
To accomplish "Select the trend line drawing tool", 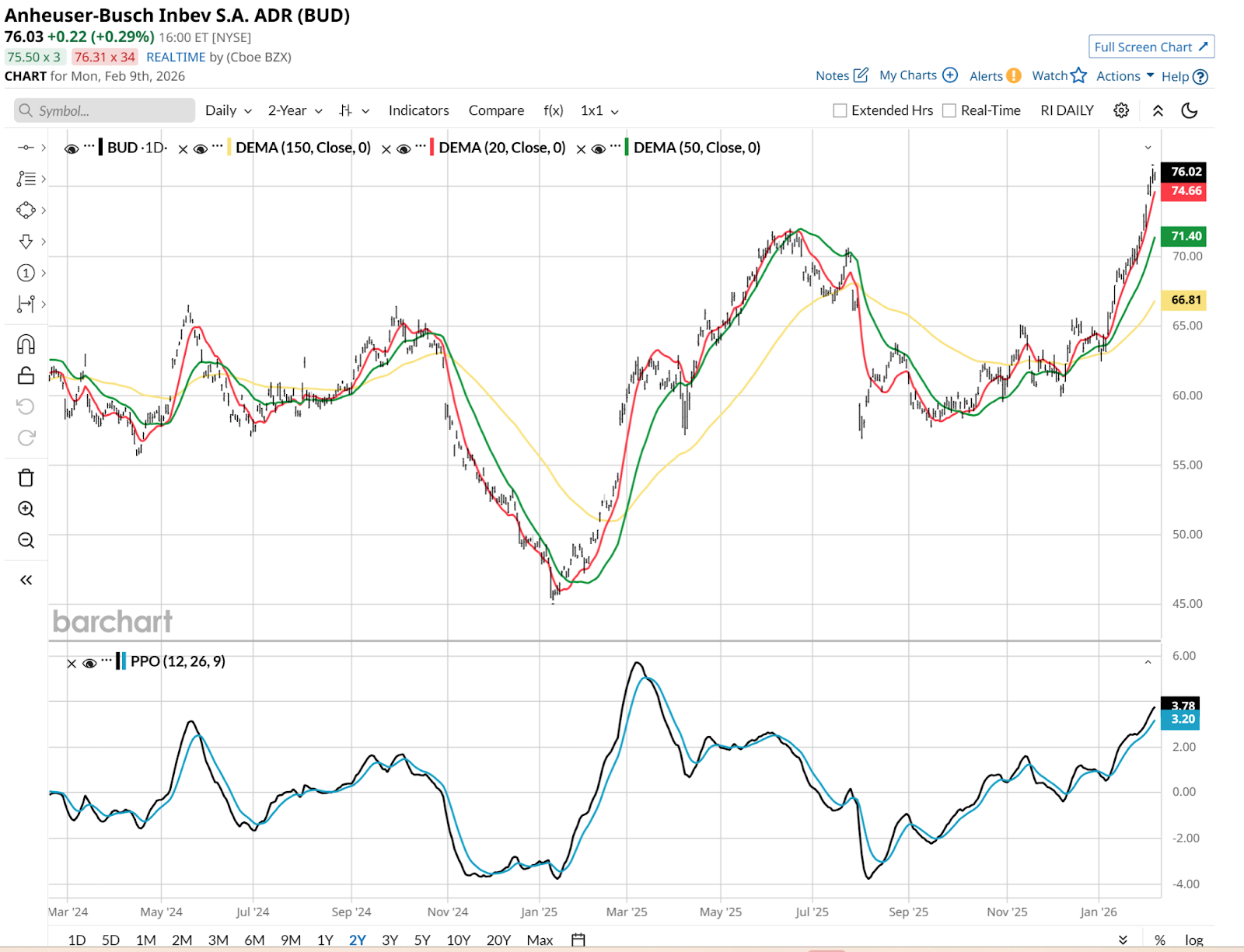I will click(x=26, y=148).
